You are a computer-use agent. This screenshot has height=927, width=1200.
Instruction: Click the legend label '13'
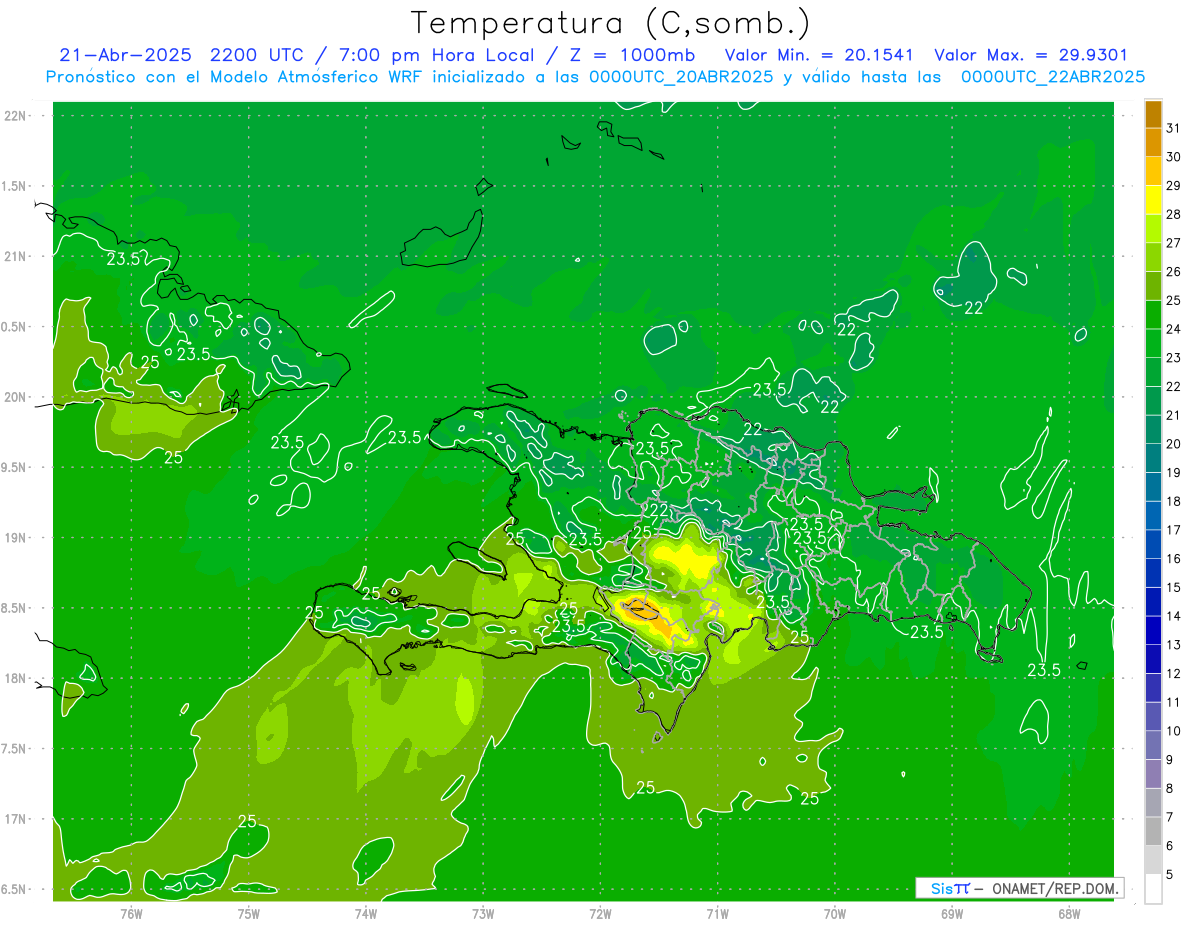pyautogui.click(x=1173, y=645)
